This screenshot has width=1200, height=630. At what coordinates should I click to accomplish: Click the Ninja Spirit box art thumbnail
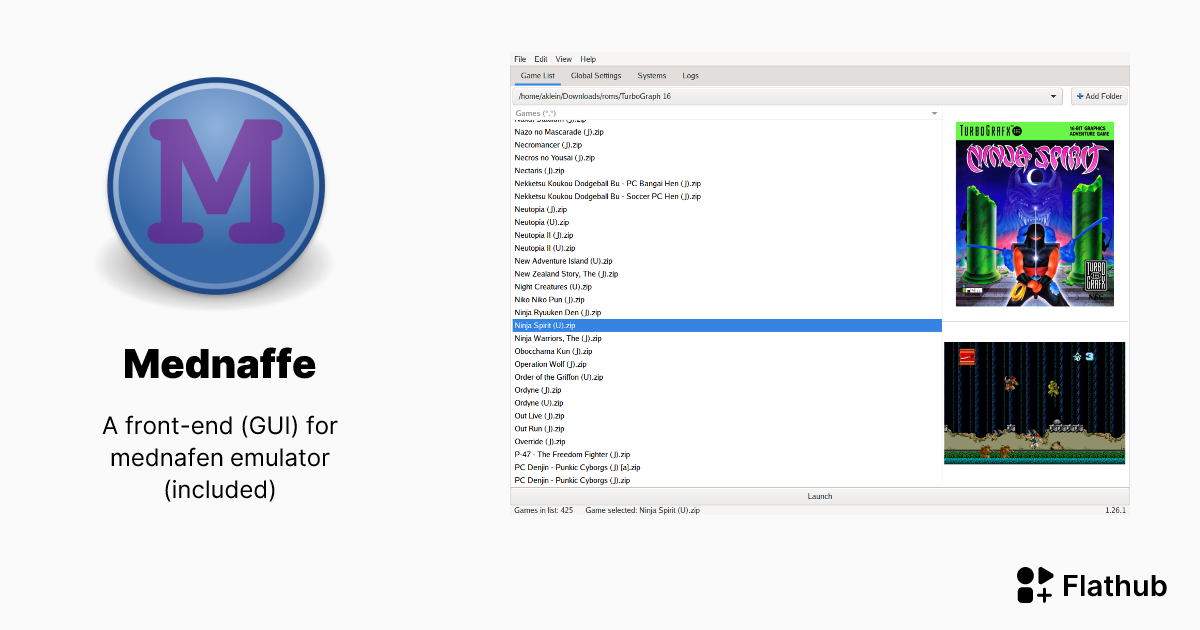pos(1034,213)
